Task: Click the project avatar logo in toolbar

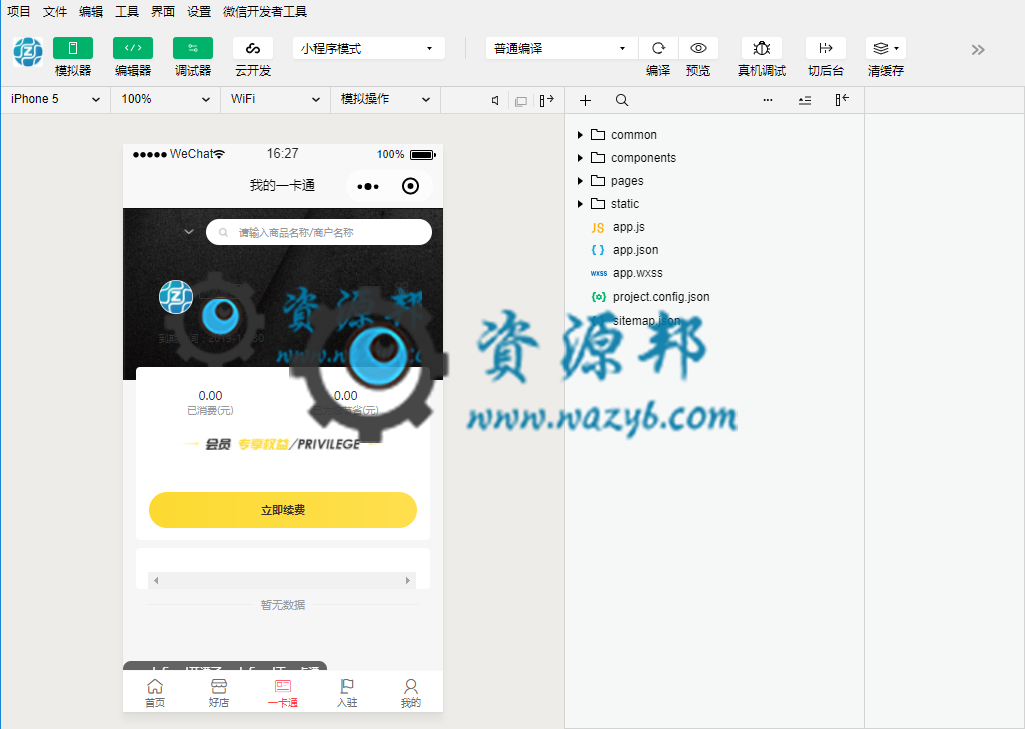Action: coord(27,52)
